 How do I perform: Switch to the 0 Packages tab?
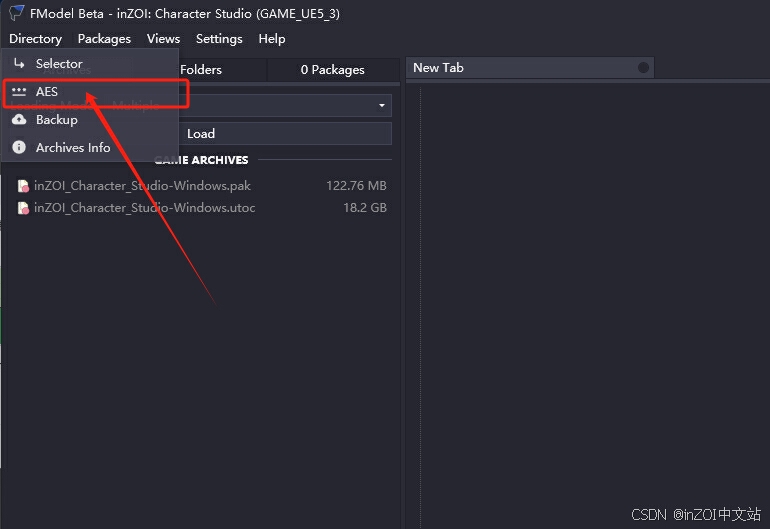point(332,70)
